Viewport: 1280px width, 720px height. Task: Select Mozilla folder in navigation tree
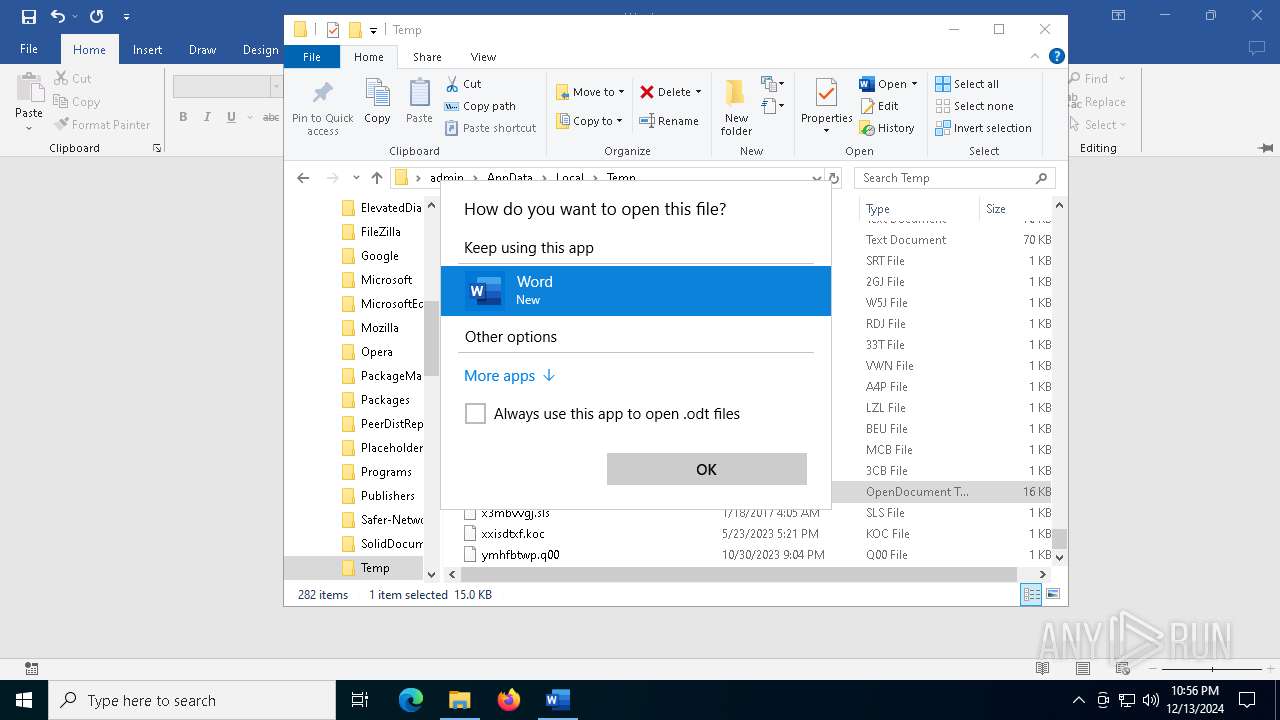[379, 328]
